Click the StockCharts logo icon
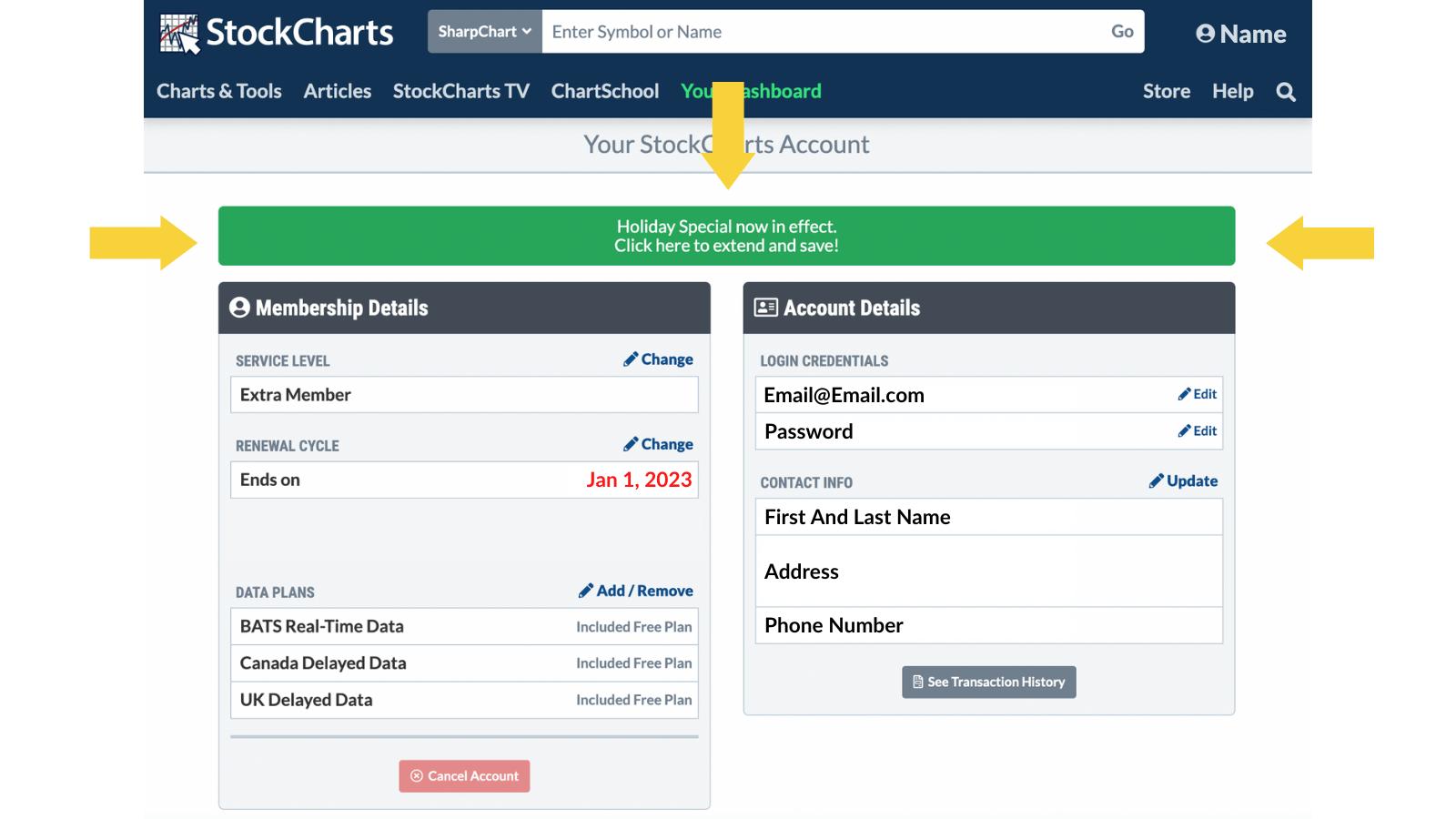Image resolution: width=1456 pixels, height=819 pixels. pos(179,34)
